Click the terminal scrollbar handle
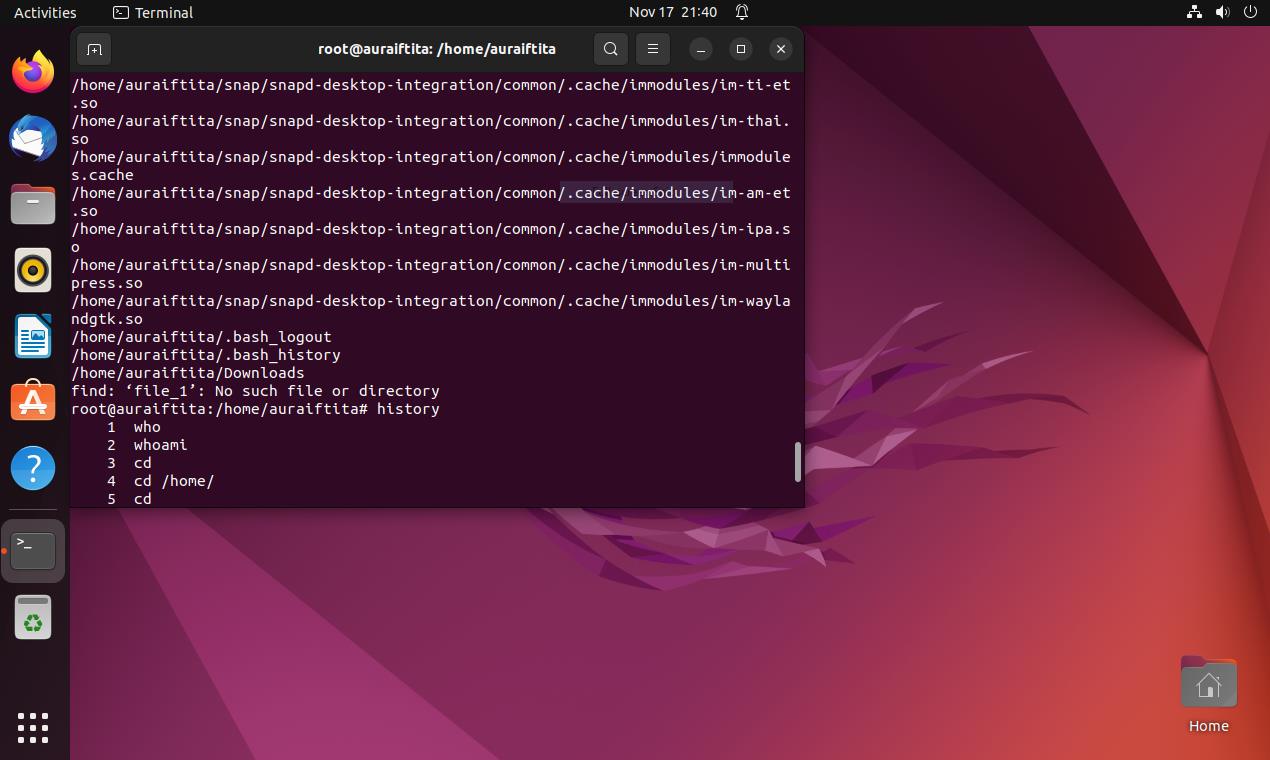1270x760 pixels. coord(797,461)
